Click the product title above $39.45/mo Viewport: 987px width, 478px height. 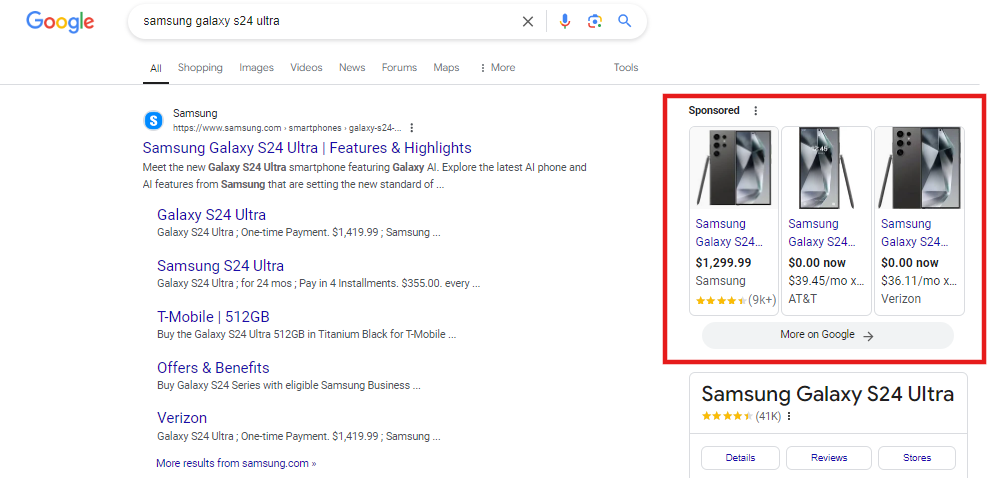[x=822, y=233]
